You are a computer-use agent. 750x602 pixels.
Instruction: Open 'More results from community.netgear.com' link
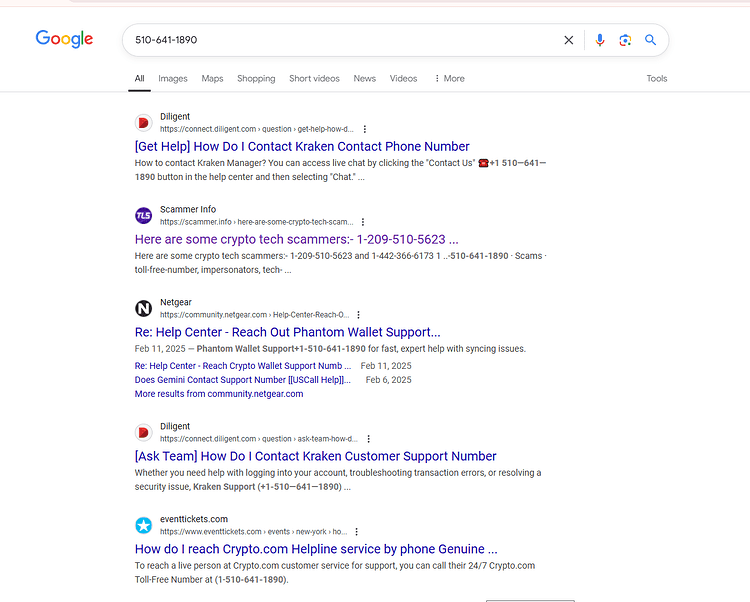[219, 394]
